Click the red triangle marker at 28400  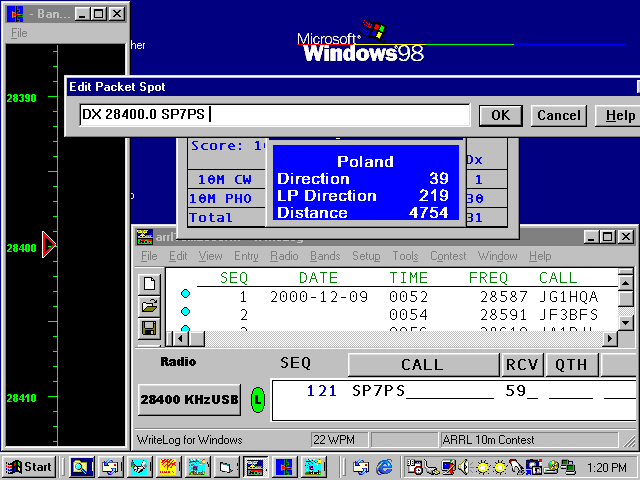coord(49,244)
